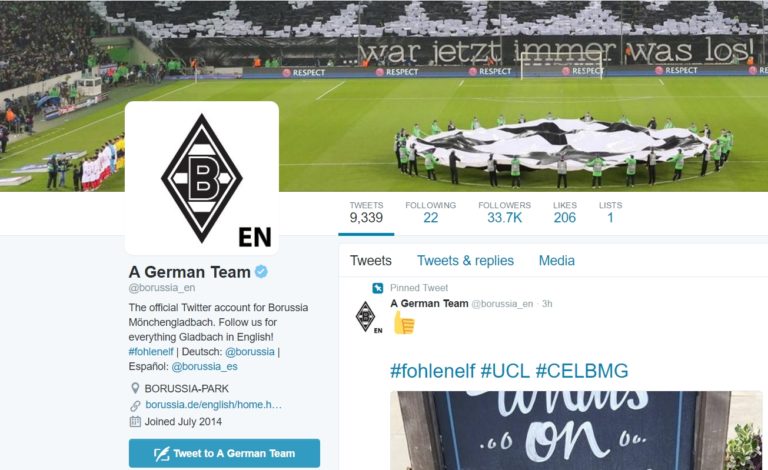Viewport: 768px width, 470px height.
Task: Show the 33.7K Followers list
Action: tap(504, 212)
